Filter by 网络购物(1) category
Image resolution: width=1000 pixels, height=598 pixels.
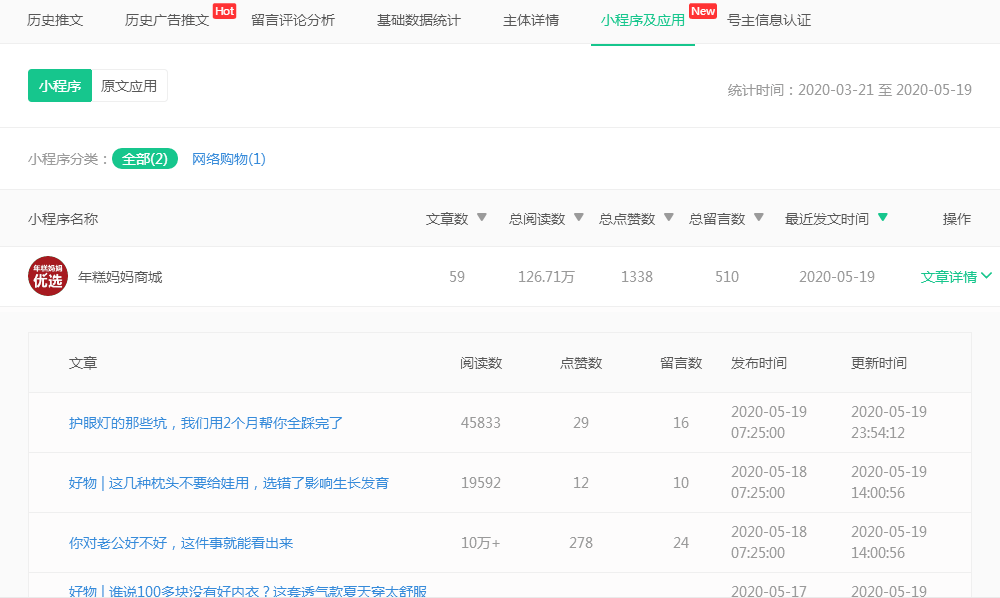[229, 159]
